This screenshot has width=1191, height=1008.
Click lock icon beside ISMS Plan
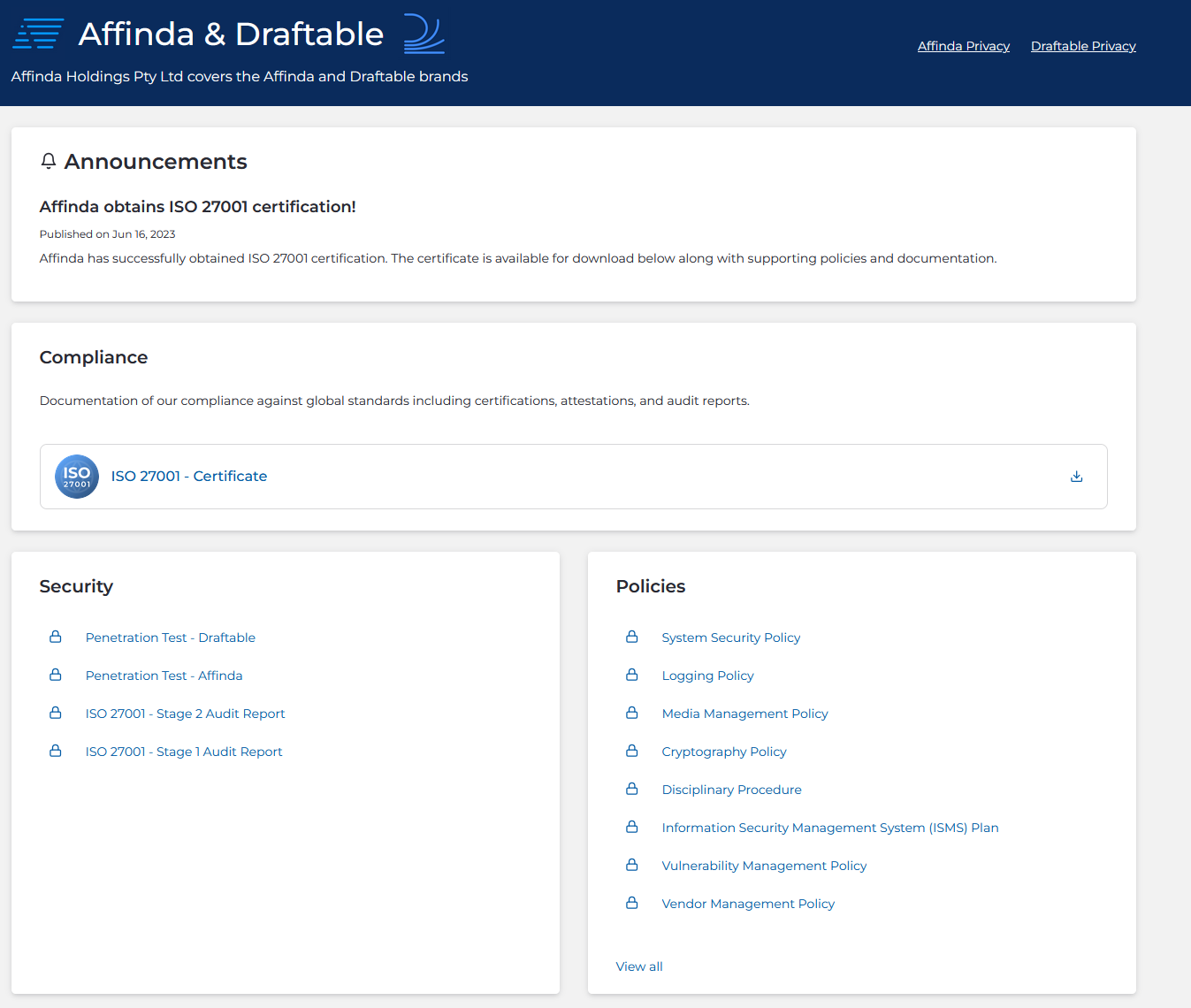point(632,827)
